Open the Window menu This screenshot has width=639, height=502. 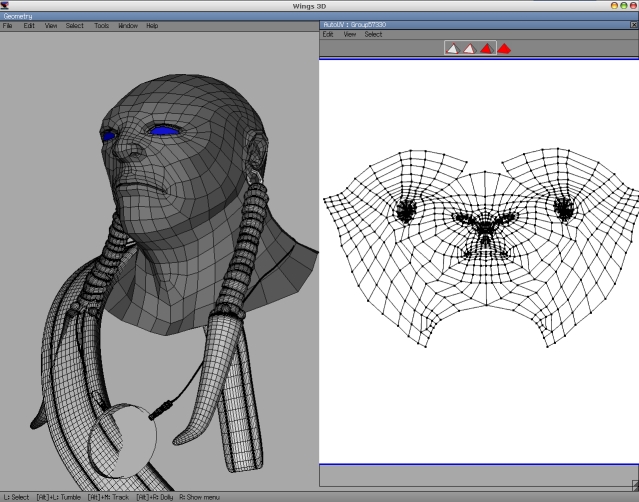128,26
